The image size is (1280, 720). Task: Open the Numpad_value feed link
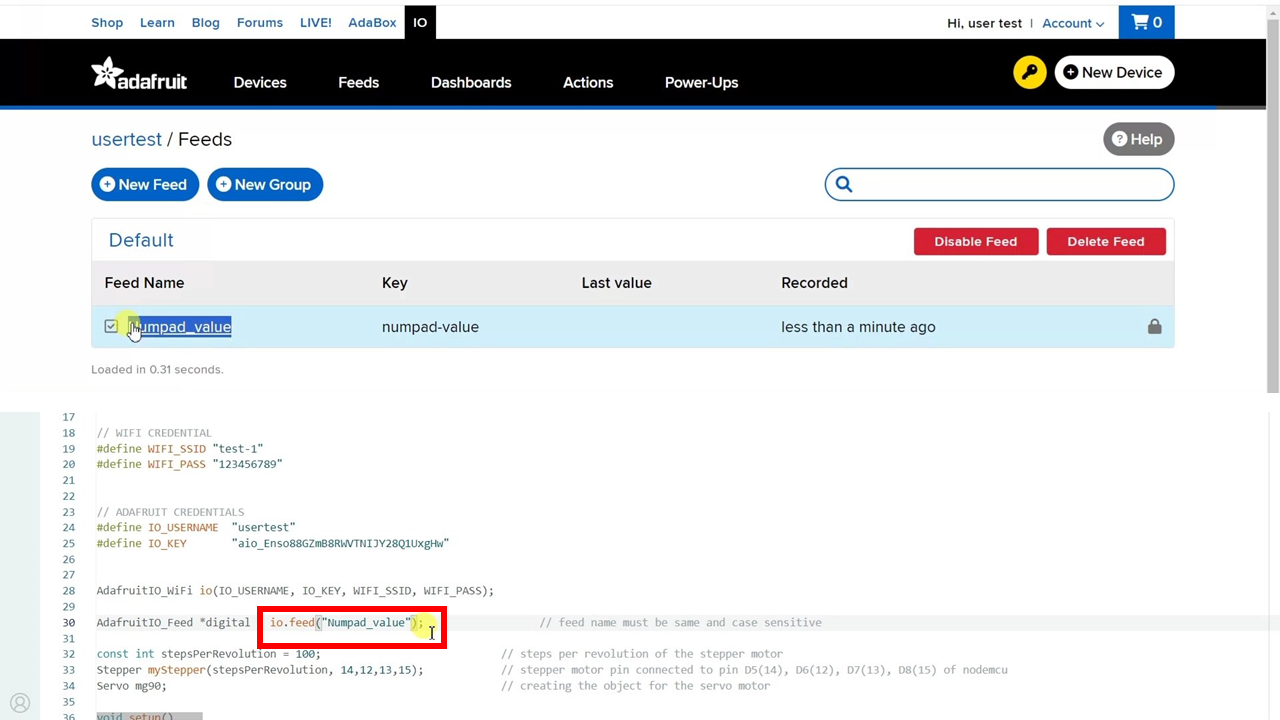180,327
